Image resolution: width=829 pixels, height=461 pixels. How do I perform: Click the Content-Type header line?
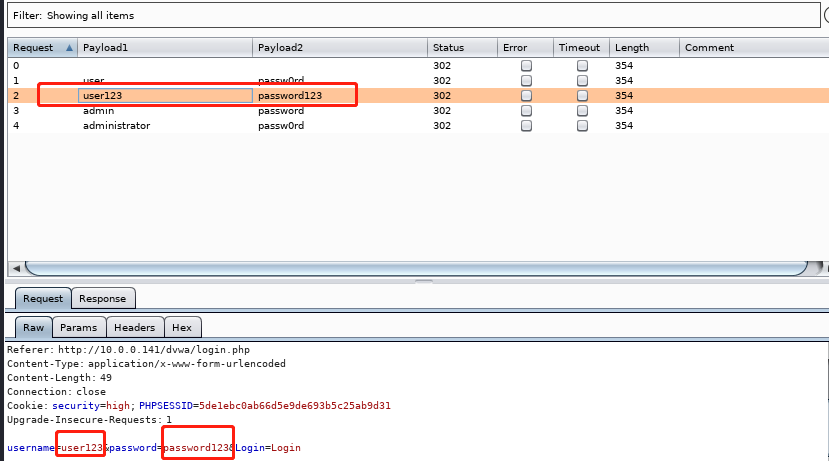point(146,364)
